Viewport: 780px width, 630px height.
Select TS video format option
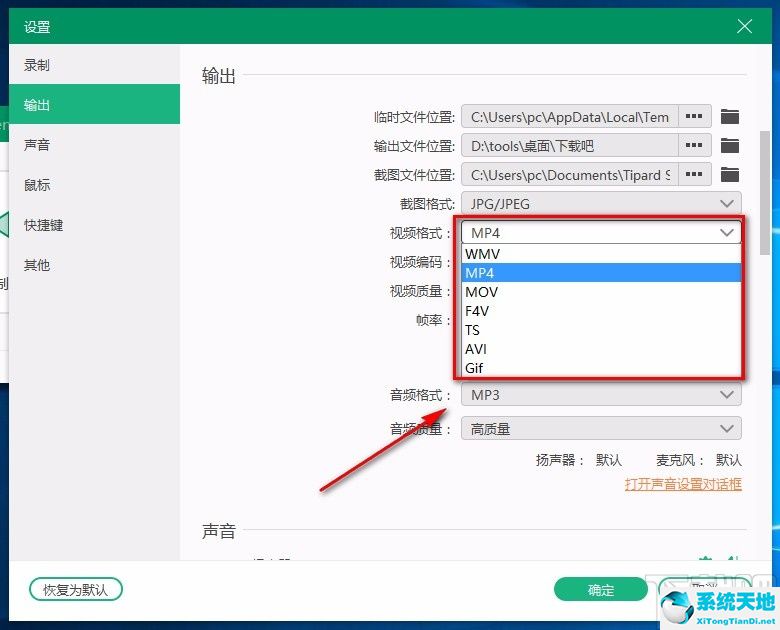(601, 330)
